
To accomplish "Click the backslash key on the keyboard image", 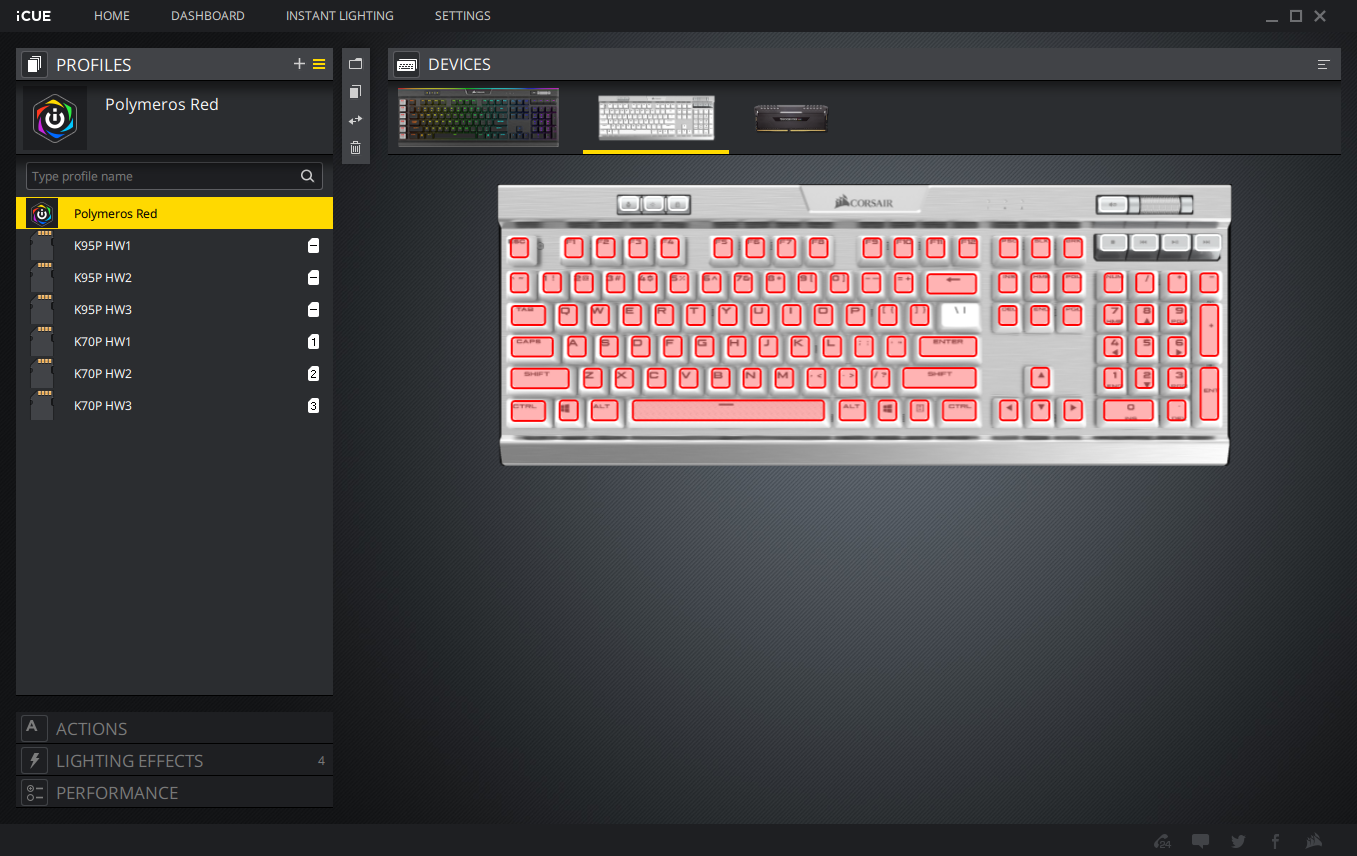I will pos(961,314).
